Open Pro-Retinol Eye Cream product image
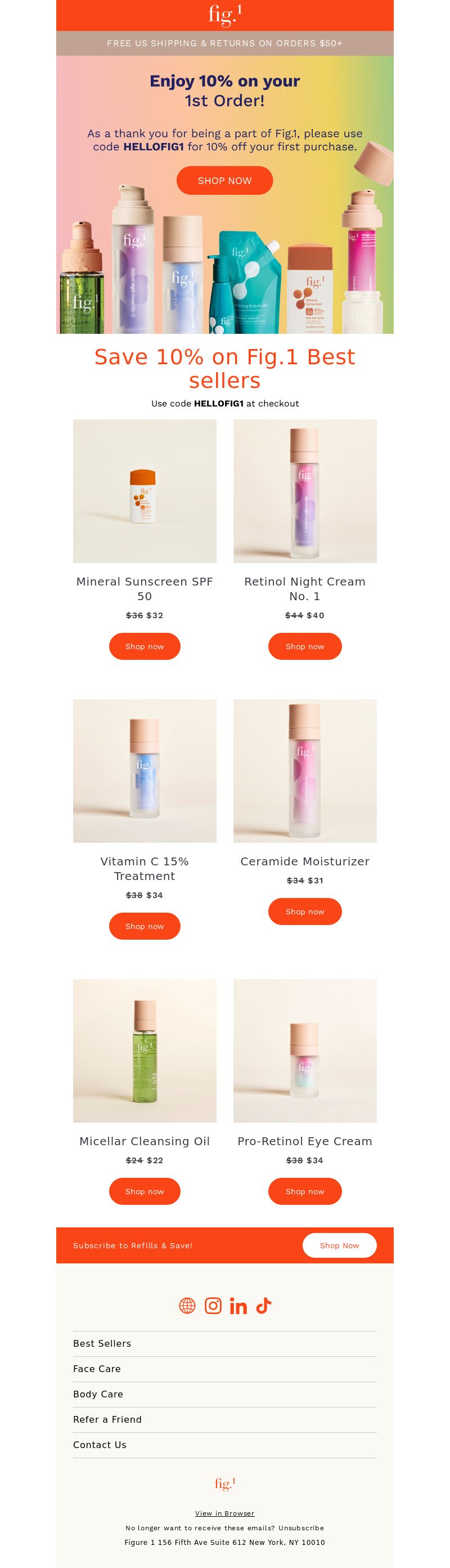The image size is (450, 1568). coord(305,1051)
